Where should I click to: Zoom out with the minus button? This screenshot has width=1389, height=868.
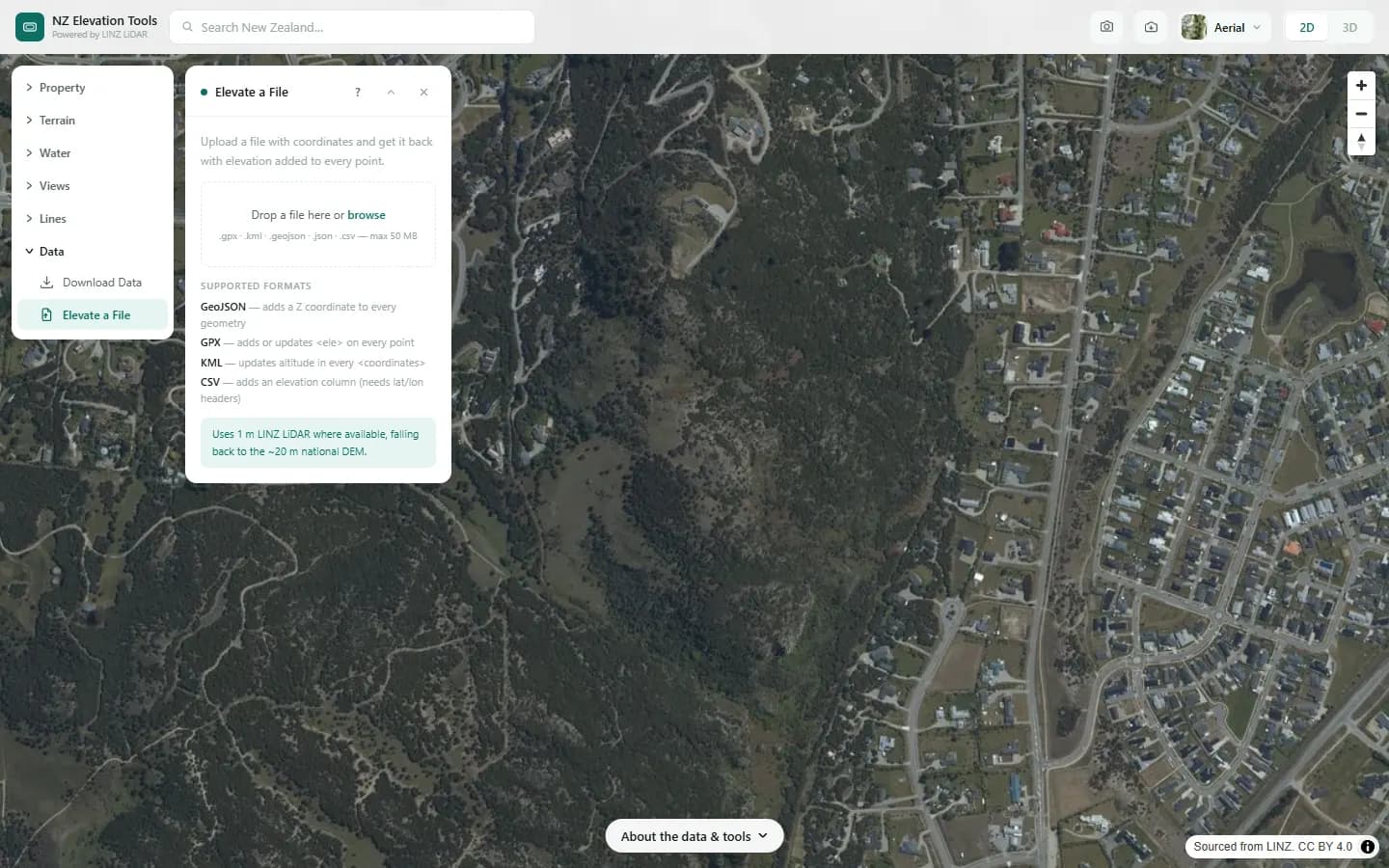coord(1361,114)
